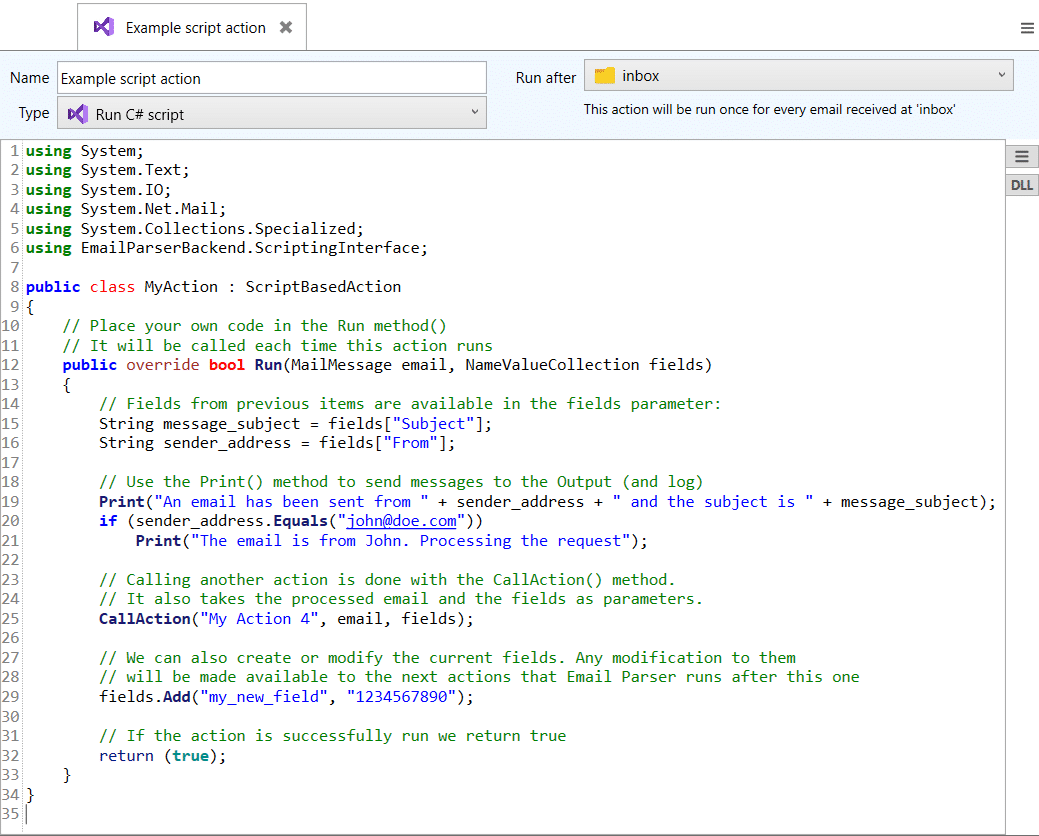1039x836 pixels.
Task: Click the 'using System.Net.Mail;' line
Action: (126, 209)
